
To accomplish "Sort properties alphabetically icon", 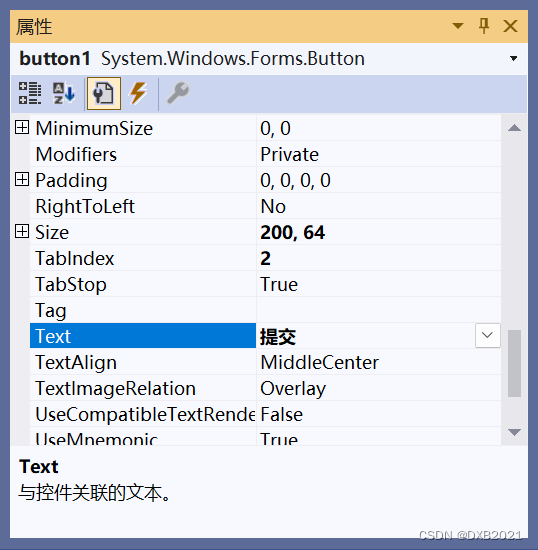I will (63, 93).
